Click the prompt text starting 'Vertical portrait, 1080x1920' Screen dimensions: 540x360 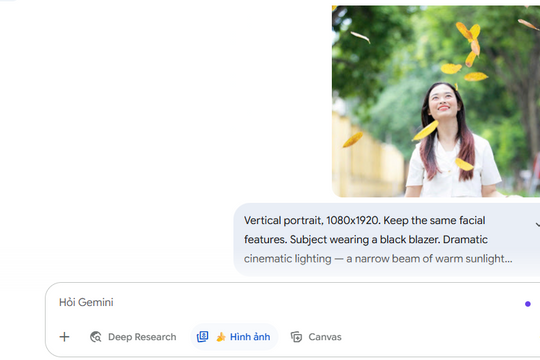(x=378, y=239)
